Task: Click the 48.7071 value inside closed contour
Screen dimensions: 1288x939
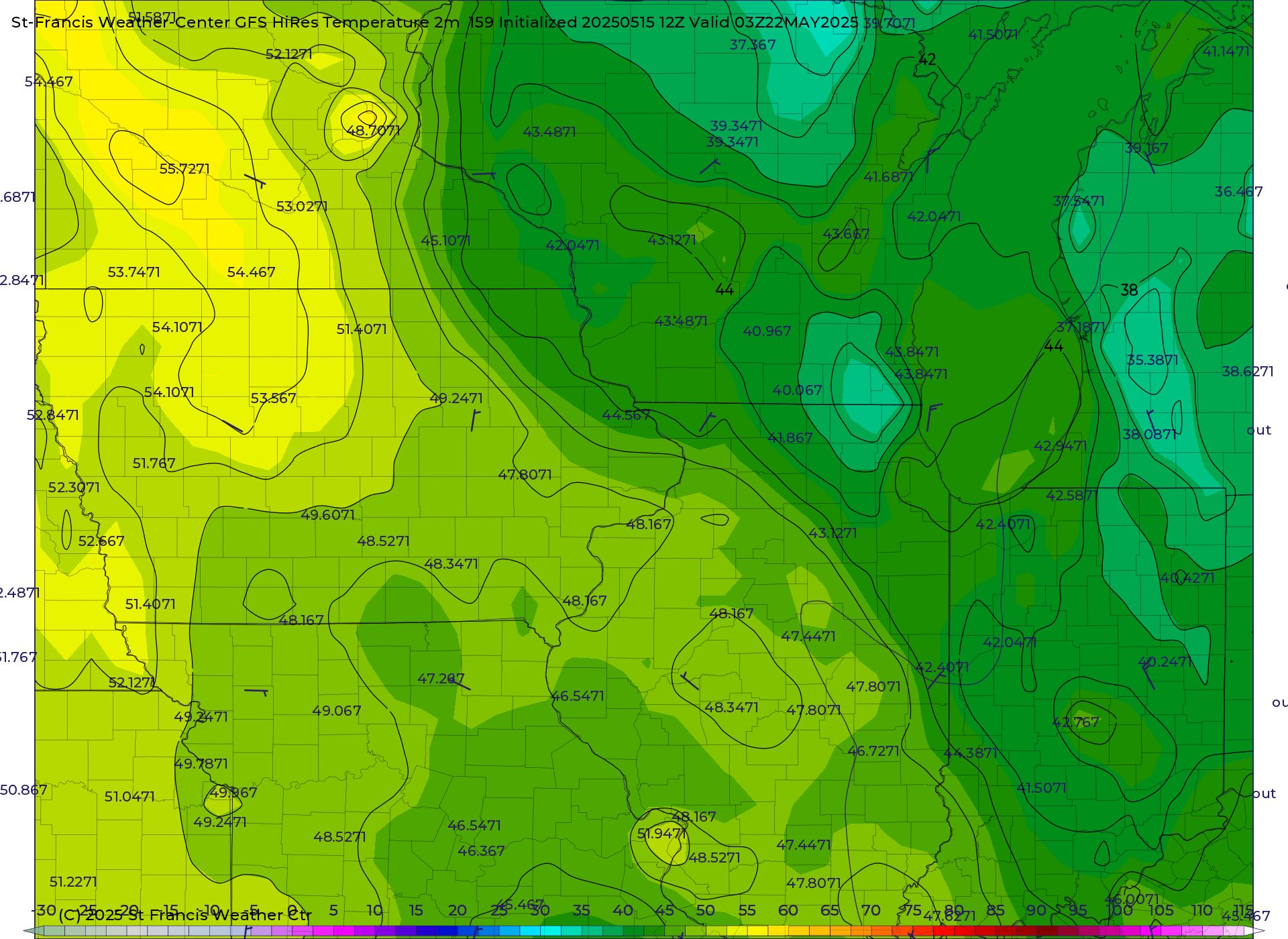Action: [x=374, y=131]
